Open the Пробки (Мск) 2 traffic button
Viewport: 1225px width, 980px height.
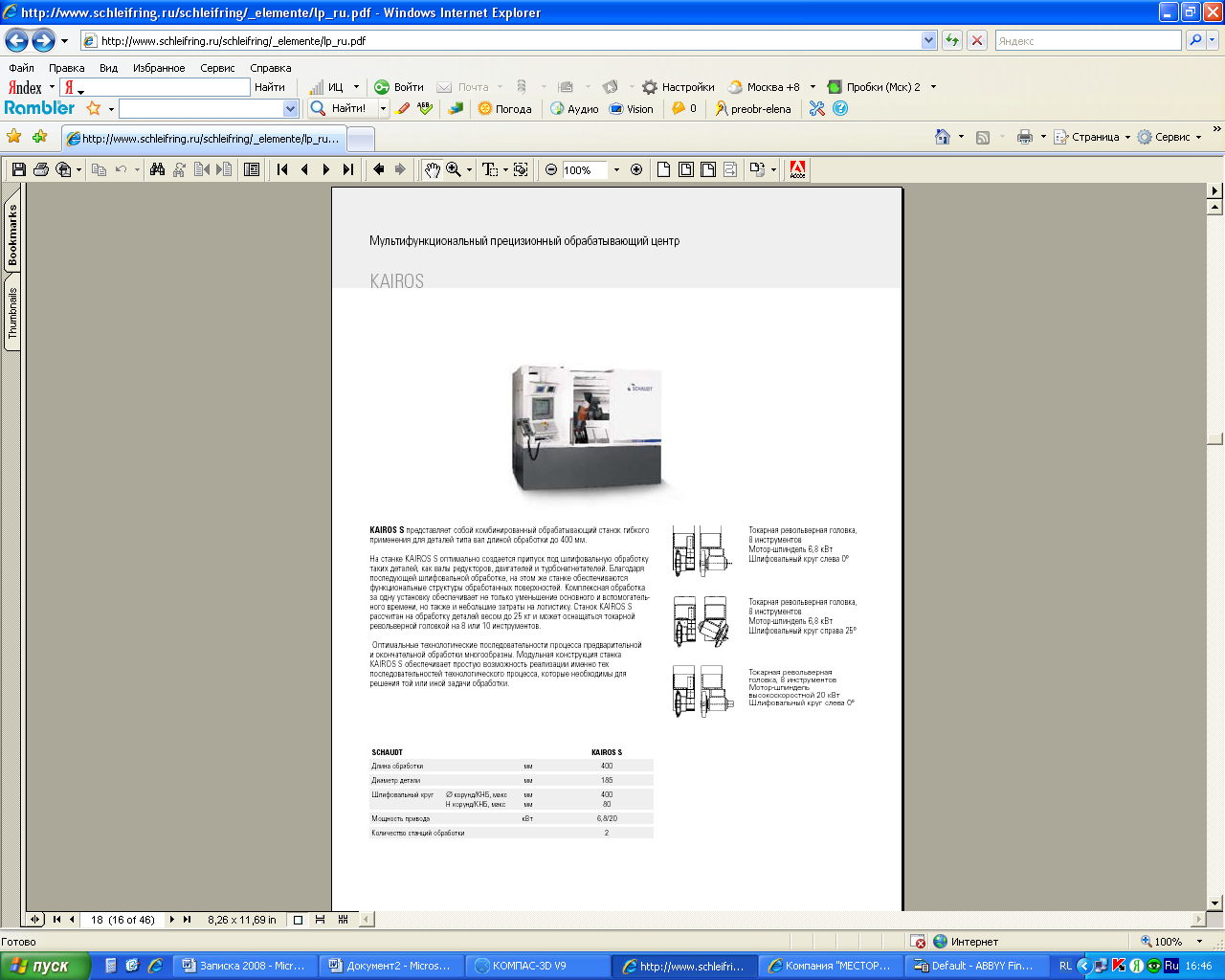874,87
